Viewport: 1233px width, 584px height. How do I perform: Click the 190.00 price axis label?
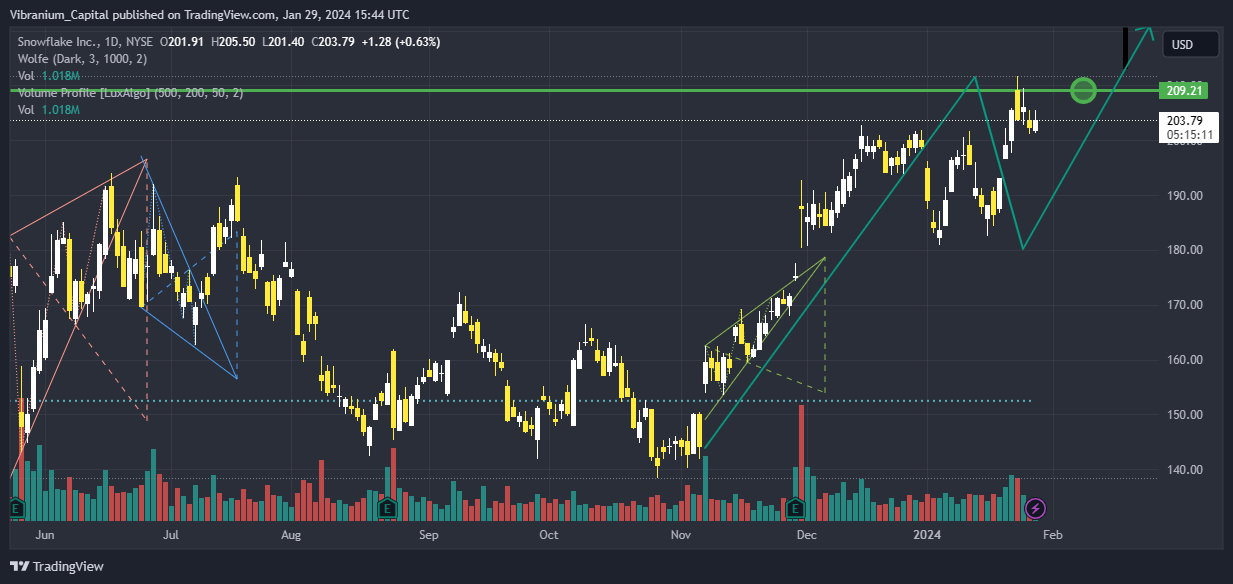1183,195
